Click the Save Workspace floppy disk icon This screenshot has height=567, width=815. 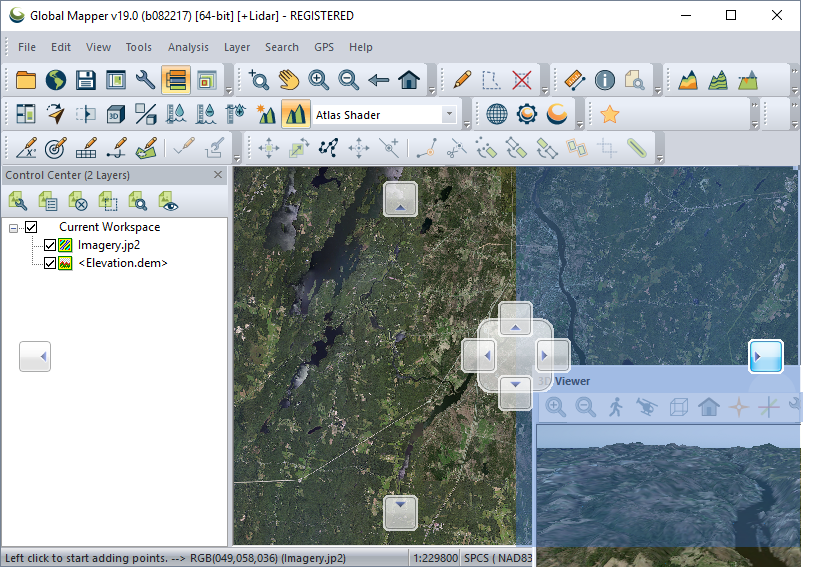[x=86, y=80]
